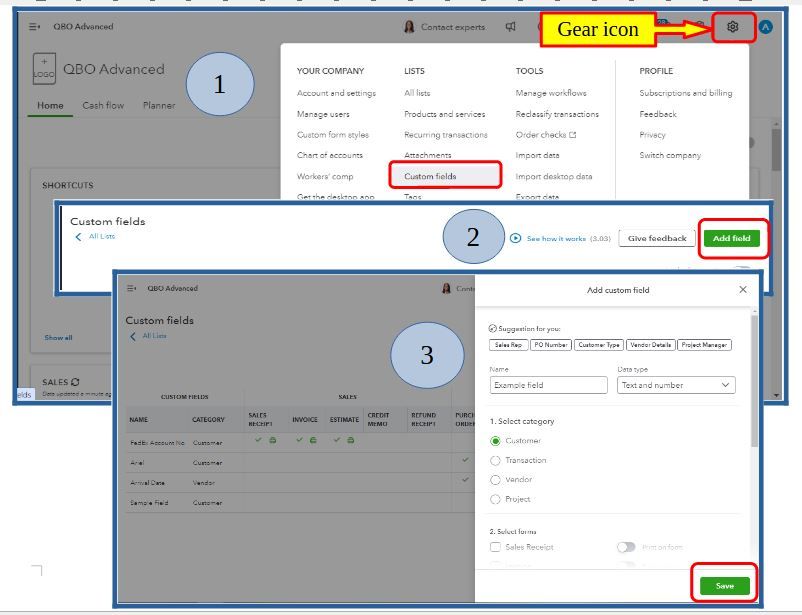
Task: Open Import data
Action: (537, 155)
